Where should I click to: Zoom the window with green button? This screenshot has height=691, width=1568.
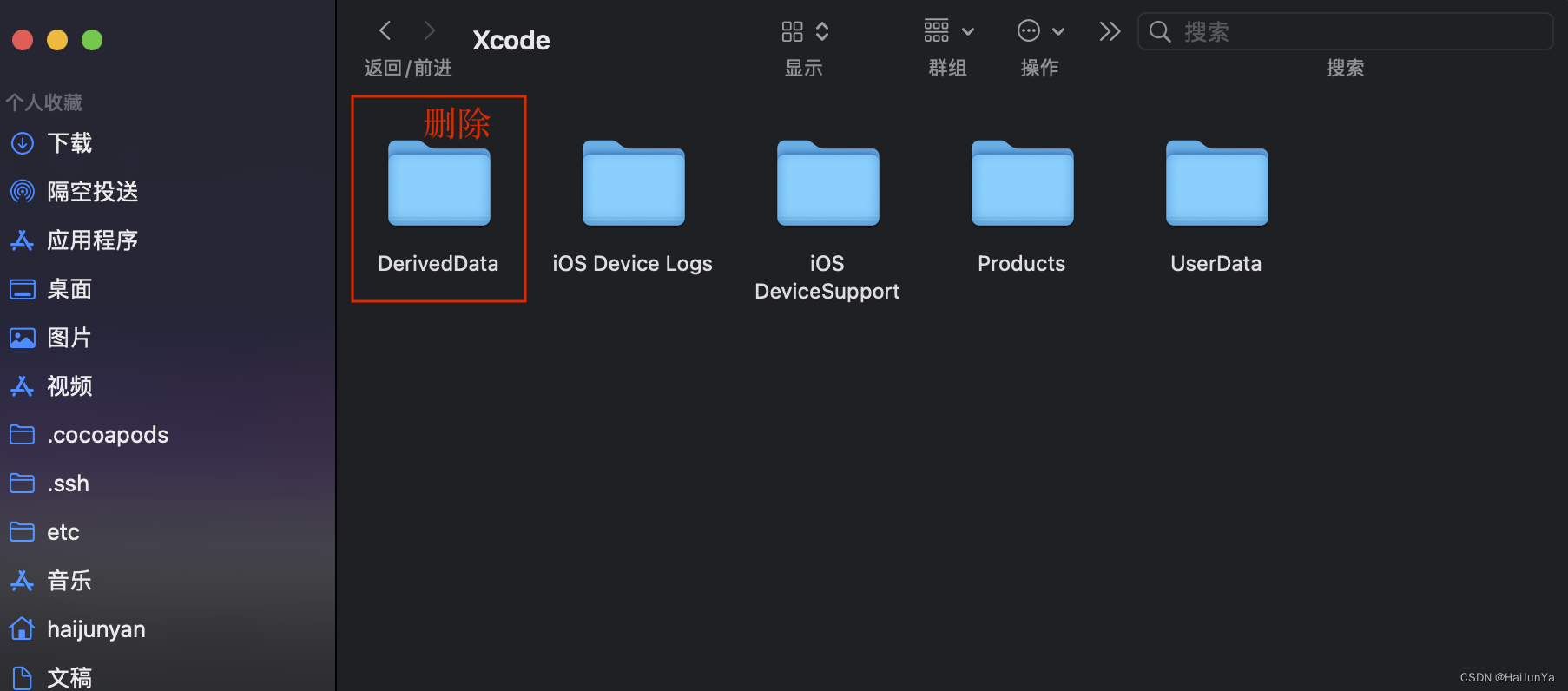click(92, 40)
